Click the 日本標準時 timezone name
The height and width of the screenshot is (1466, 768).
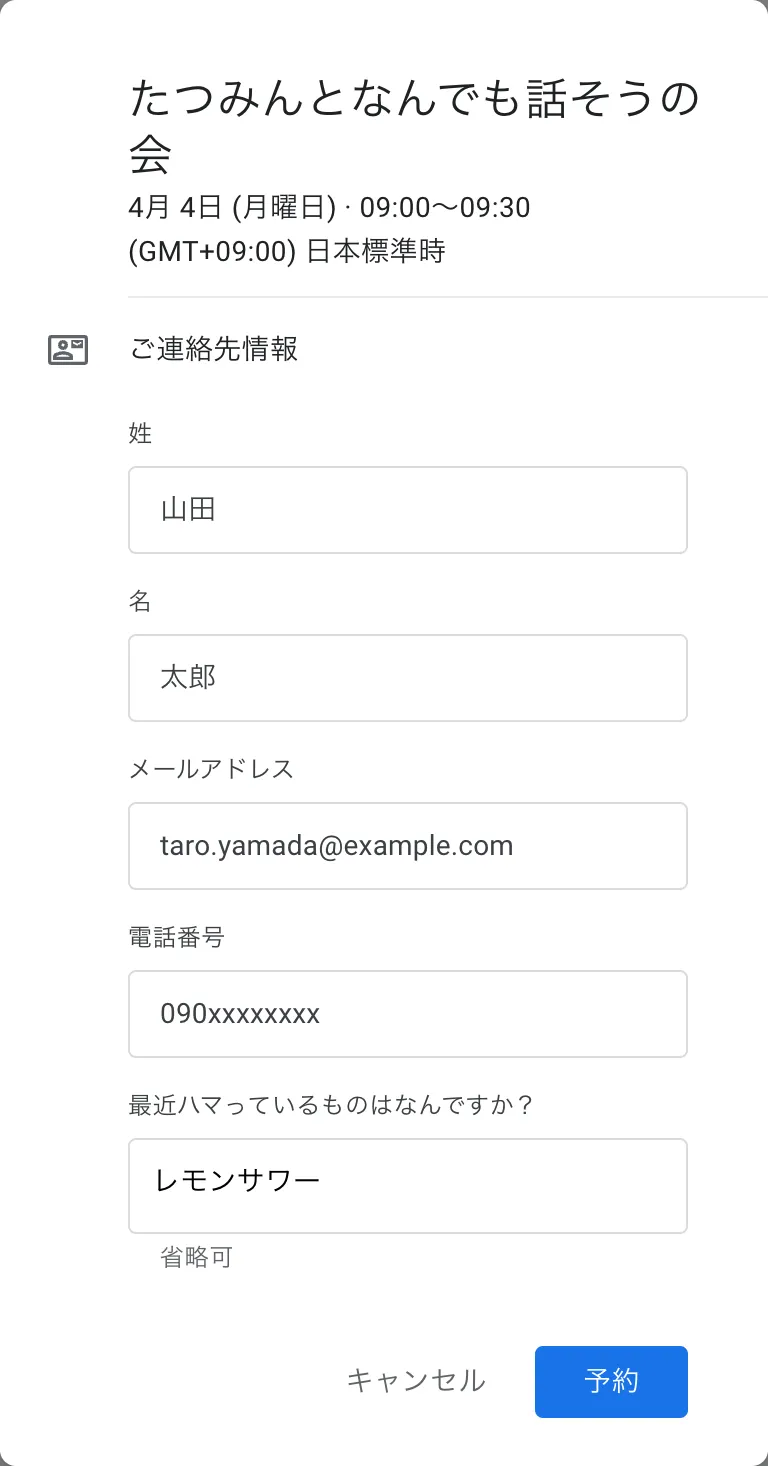[375, 251]
